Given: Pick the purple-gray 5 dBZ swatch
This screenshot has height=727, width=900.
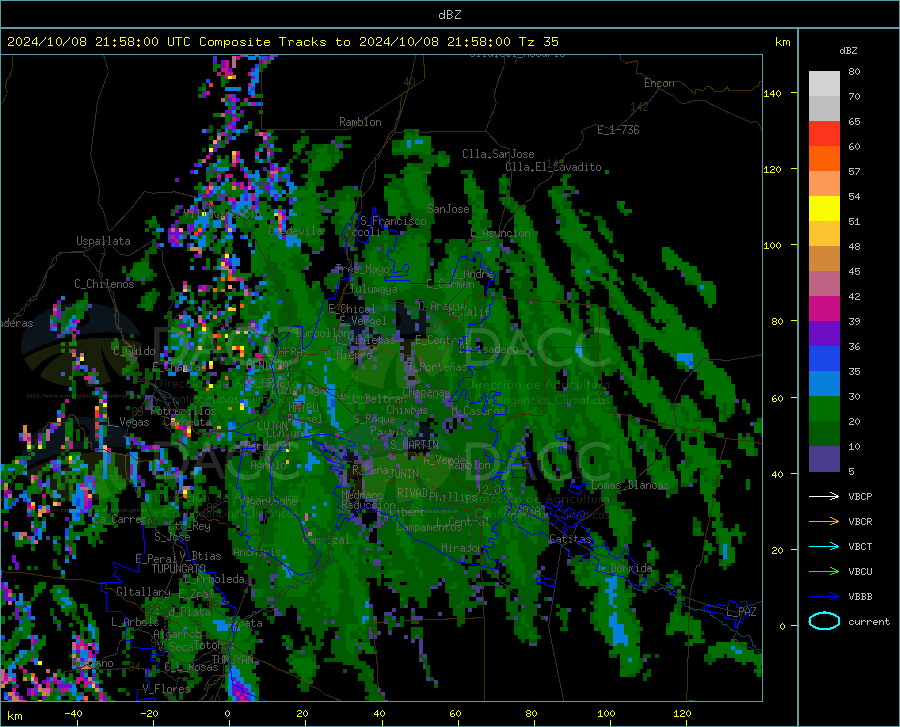Looking at the screenshot, I should click(x=824, y=459).
